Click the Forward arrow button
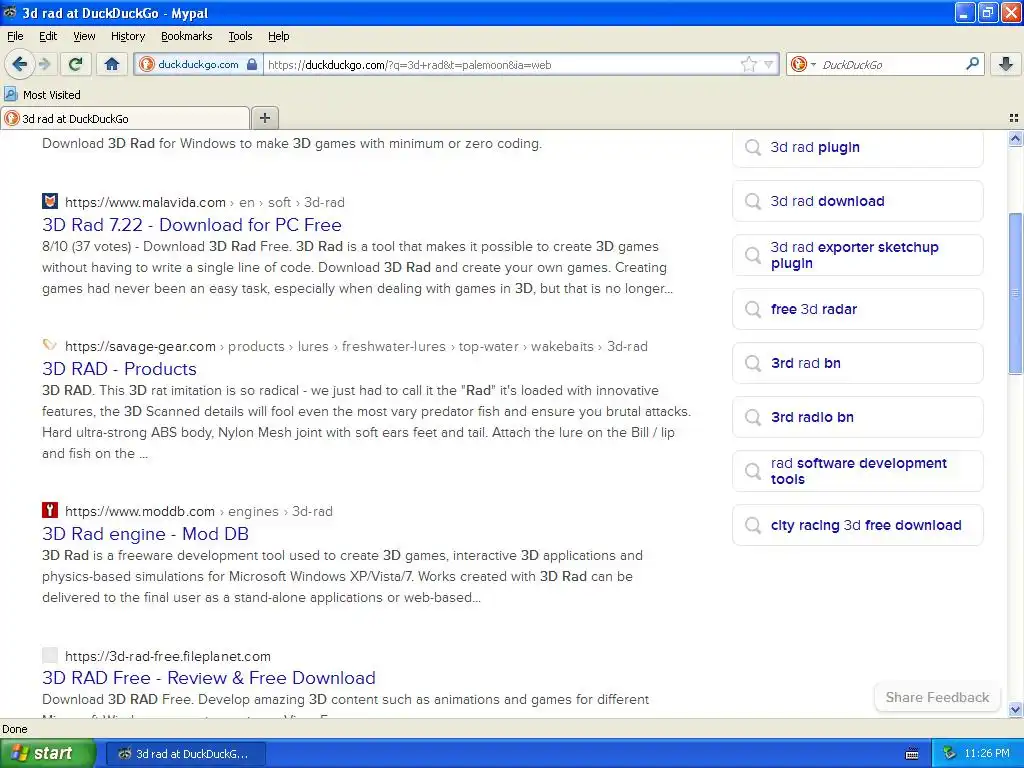This screenshot has height=768, width=1024. click(x=44, y=64)
